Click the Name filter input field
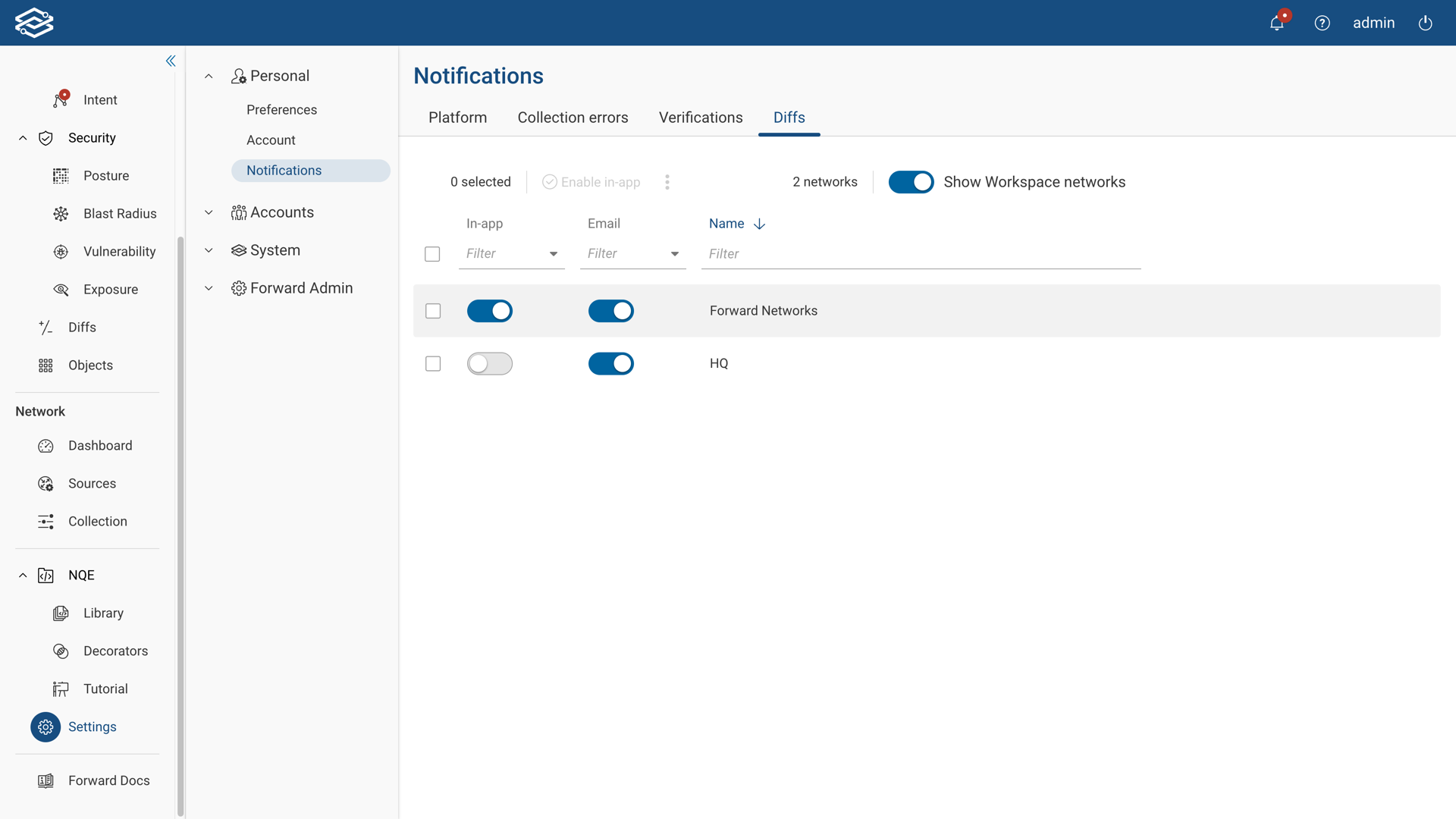 pyautogui.click(x=920, y=254)
